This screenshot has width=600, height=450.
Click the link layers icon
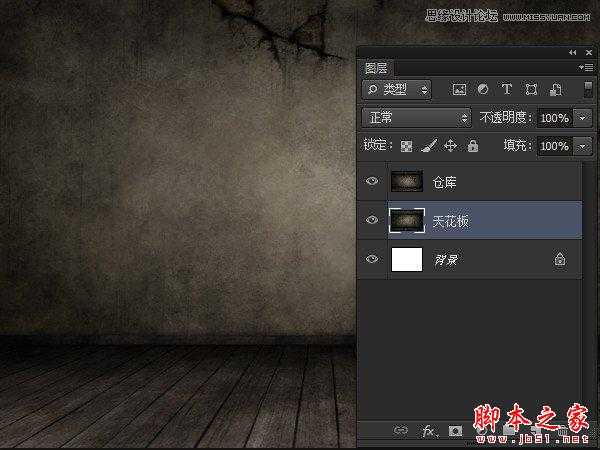(x=401, y=431)
